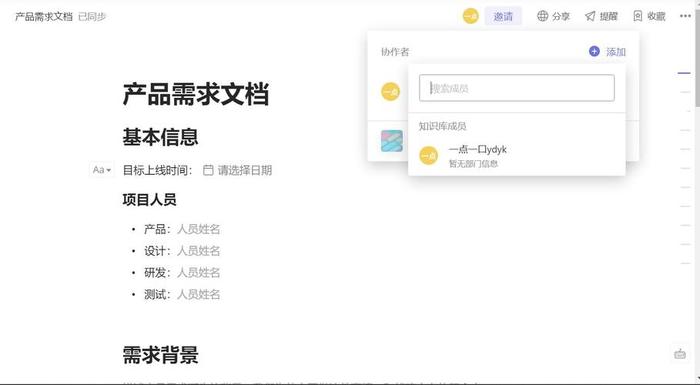
Task: Click the assistant robot icon at bottom right
Action: pyautogui.click(x=680, y=354)
